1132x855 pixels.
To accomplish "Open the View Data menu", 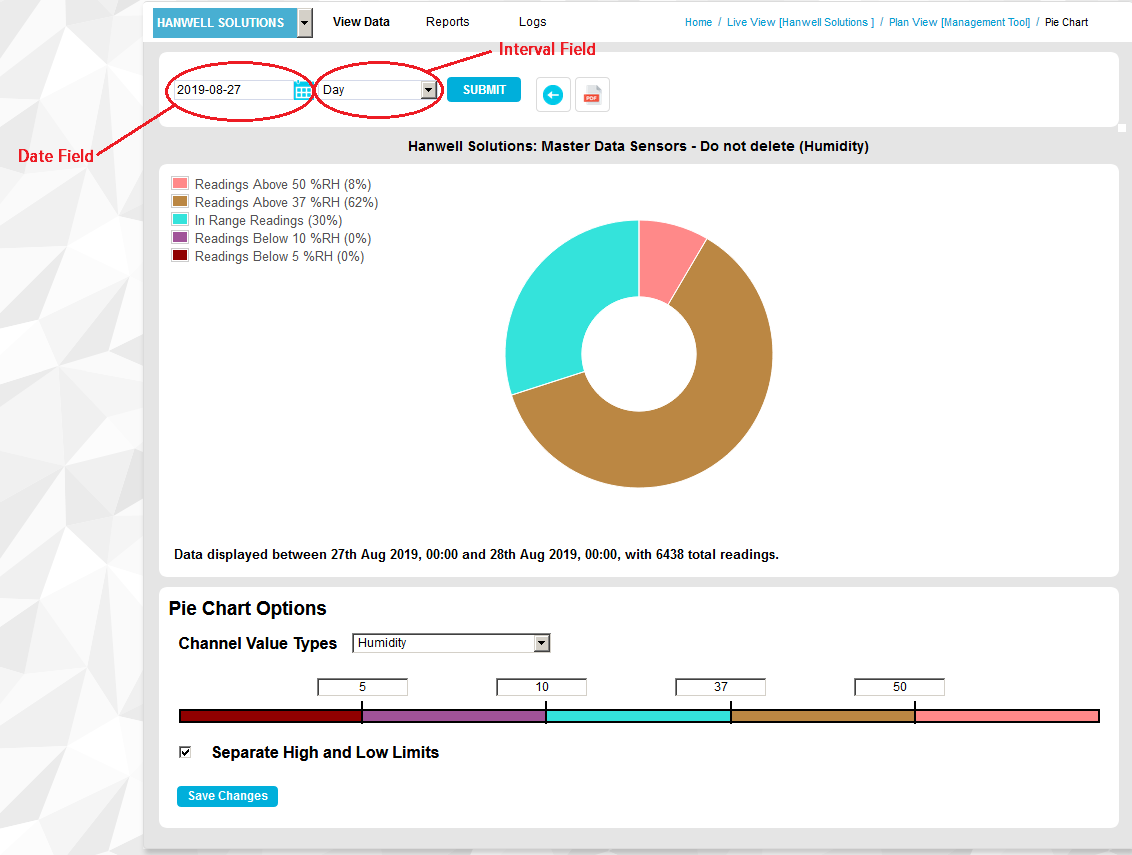I will tap(361, 22).
